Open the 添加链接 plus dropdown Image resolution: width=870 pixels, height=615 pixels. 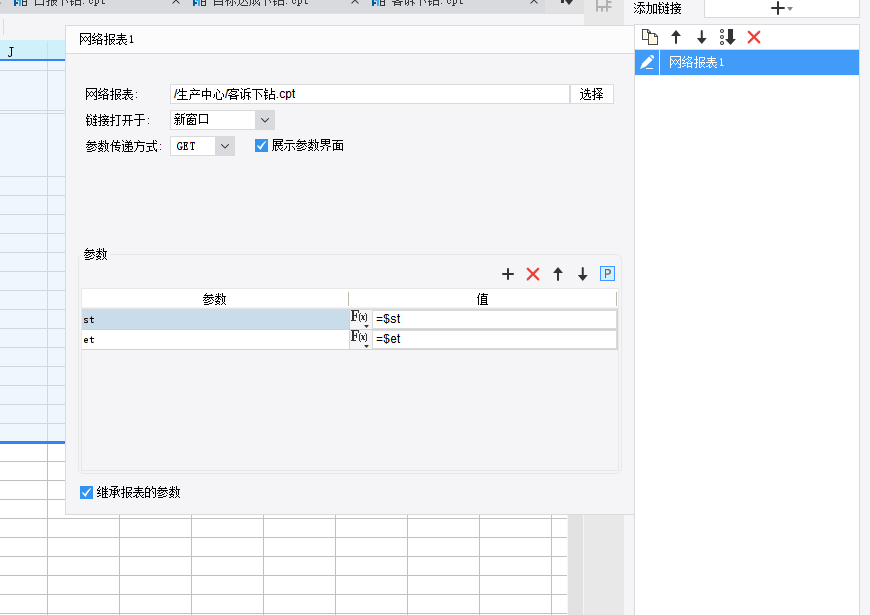(x=781, y=8)
